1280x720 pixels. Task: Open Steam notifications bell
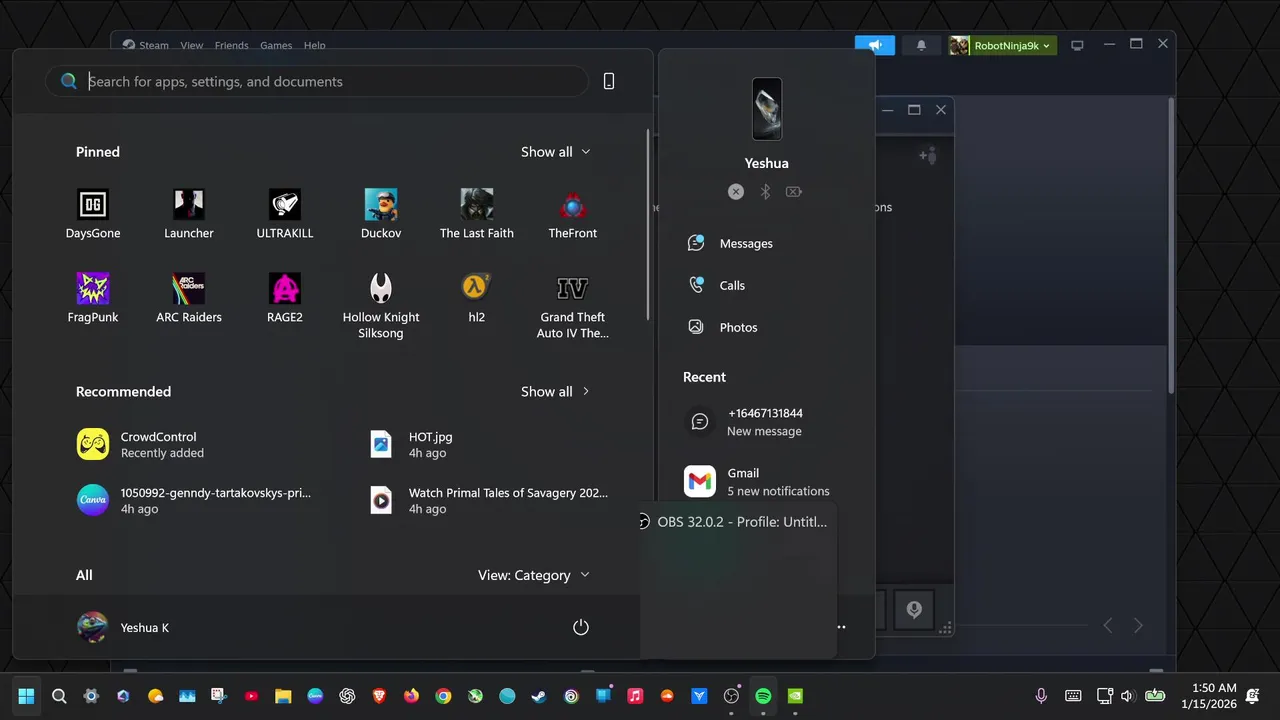click(x=921, y=45)
